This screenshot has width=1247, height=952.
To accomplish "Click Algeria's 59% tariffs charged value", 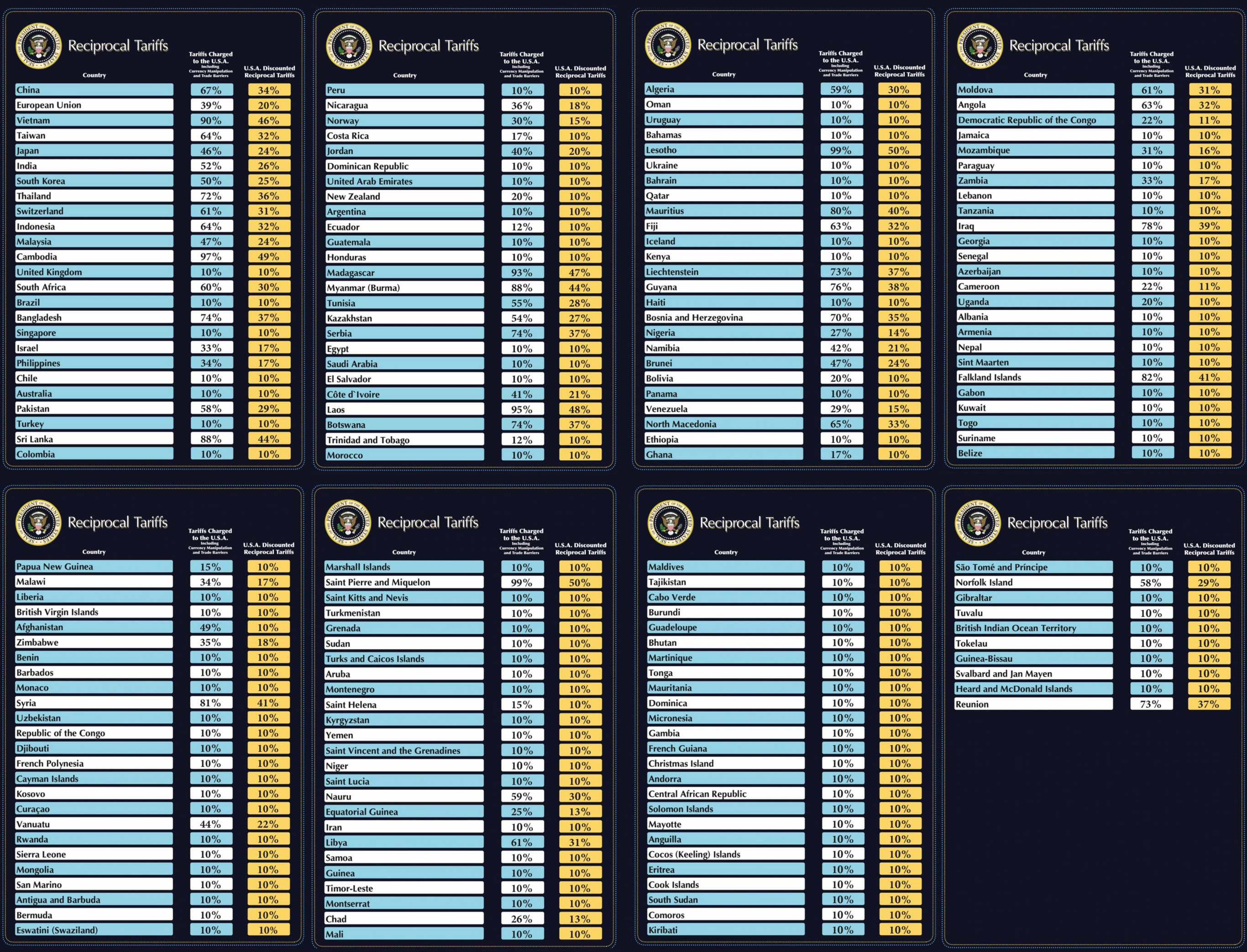I will (841, 89).
